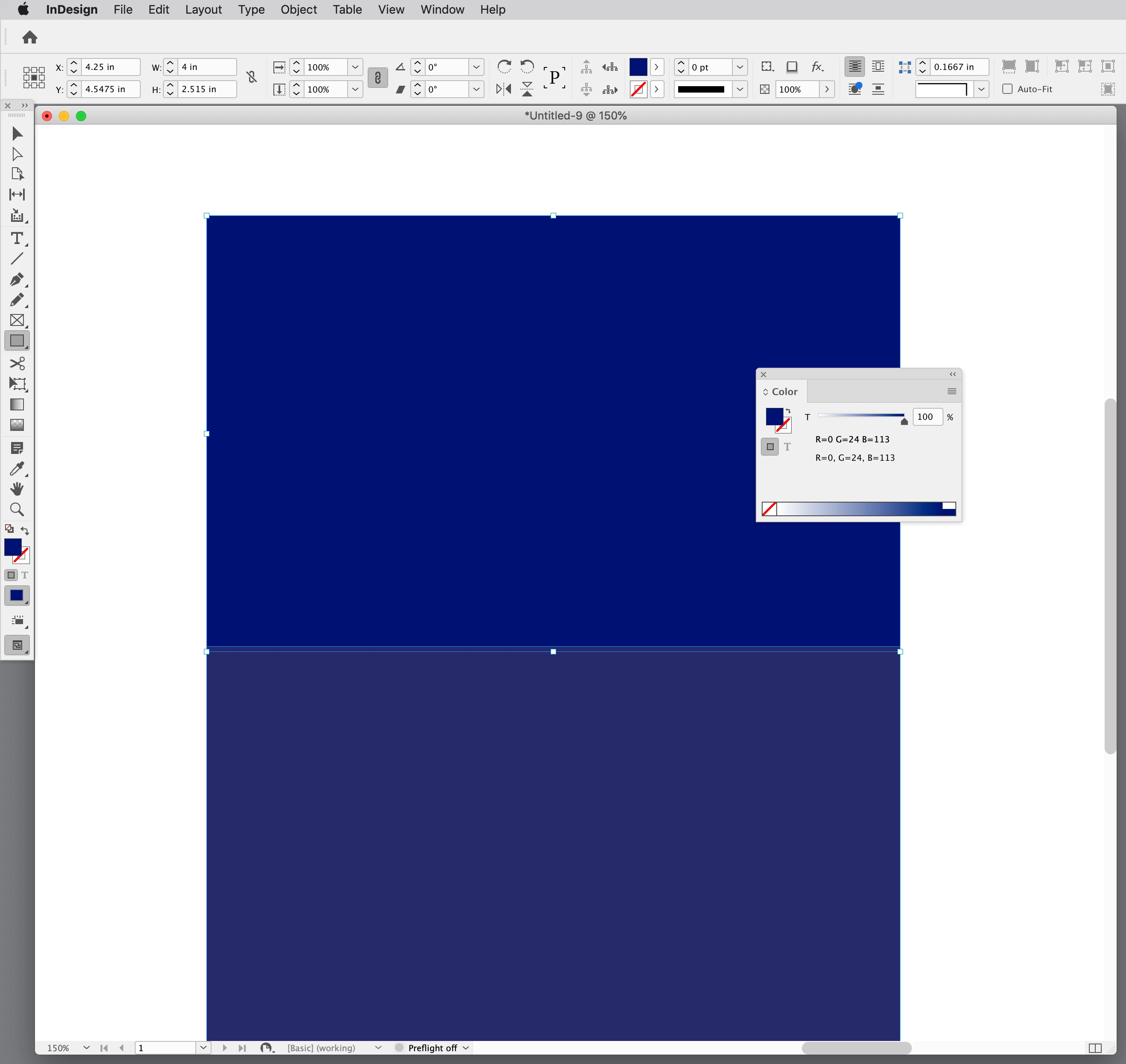Expand the zoom level dropdown
1126x1064 pixels.
pos(86,1047)
